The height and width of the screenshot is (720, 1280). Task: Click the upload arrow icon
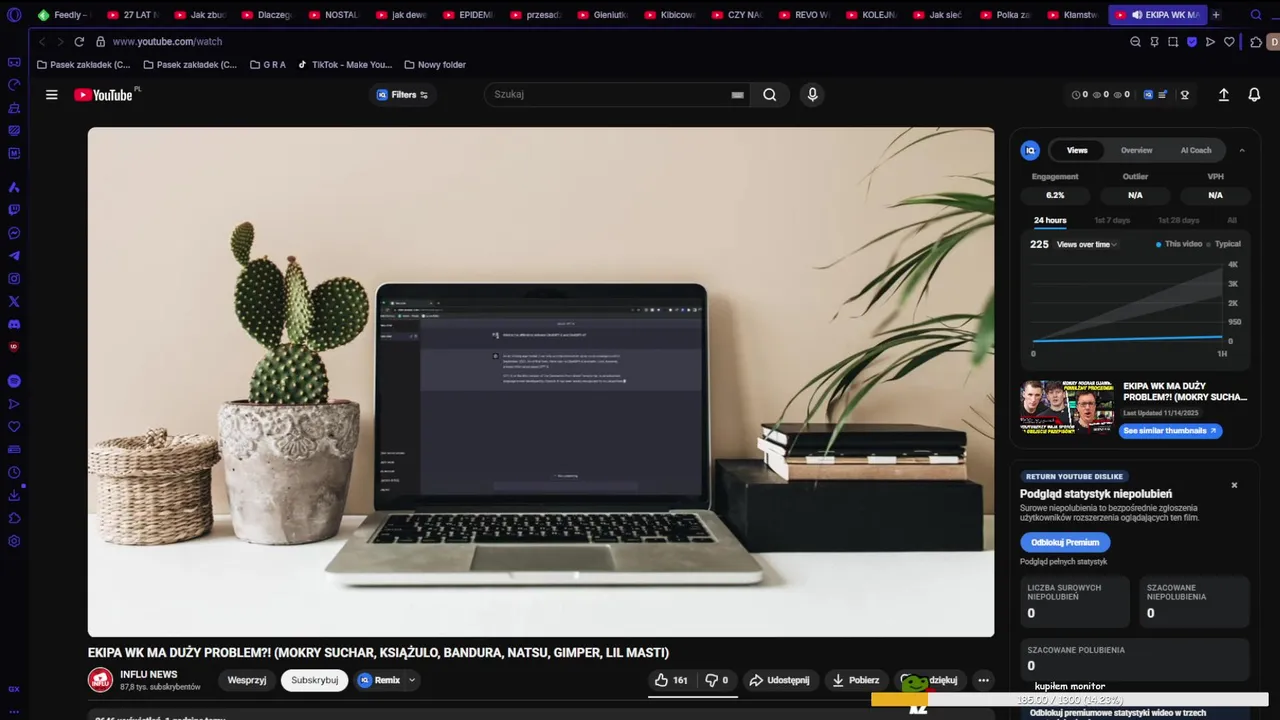1223,95
